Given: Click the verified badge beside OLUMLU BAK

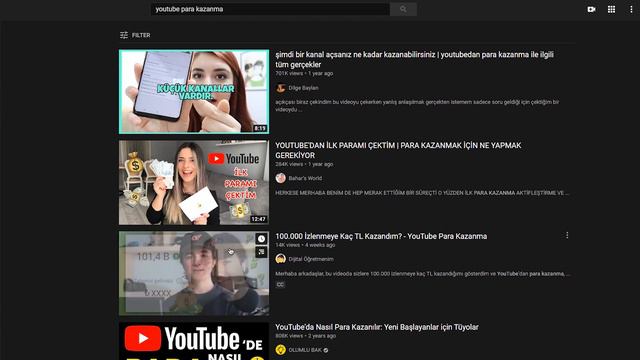Looking at the screenshot, I should 326,350.
